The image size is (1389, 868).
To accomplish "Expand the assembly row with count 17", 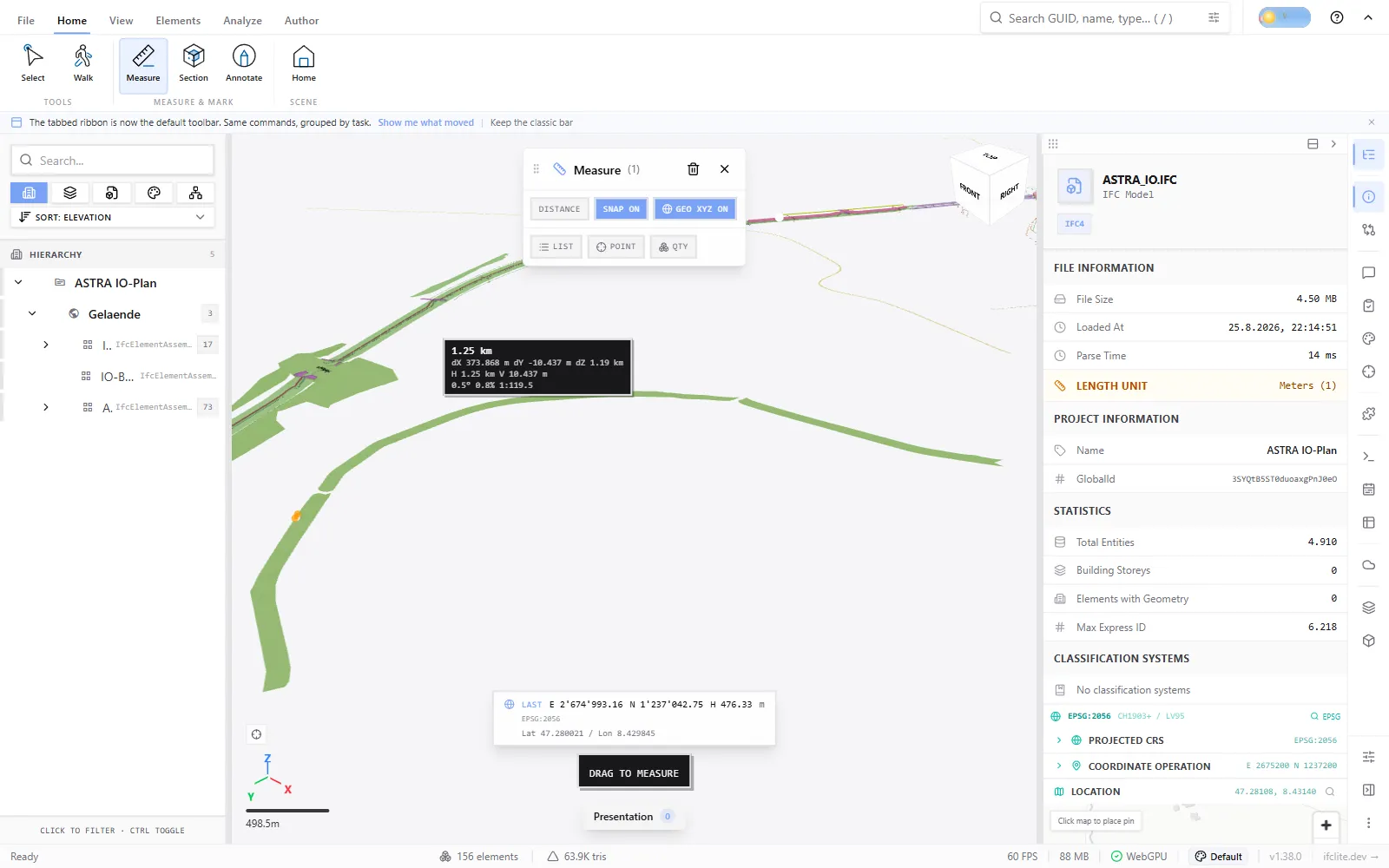I will tap(46, 345).
